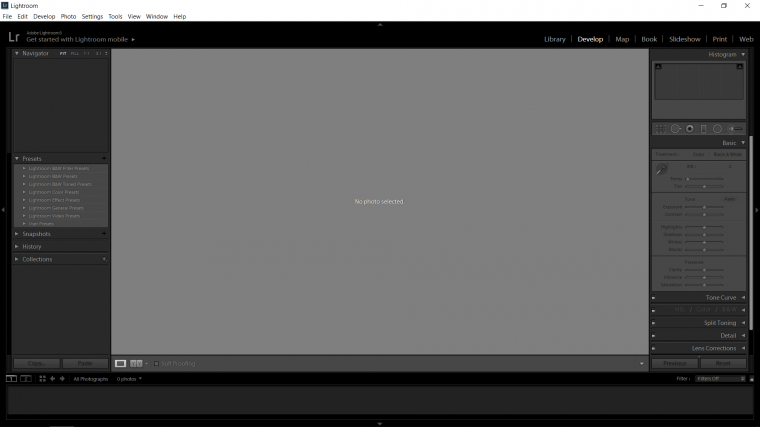Switch to the Slideshow module

(684, 39)
